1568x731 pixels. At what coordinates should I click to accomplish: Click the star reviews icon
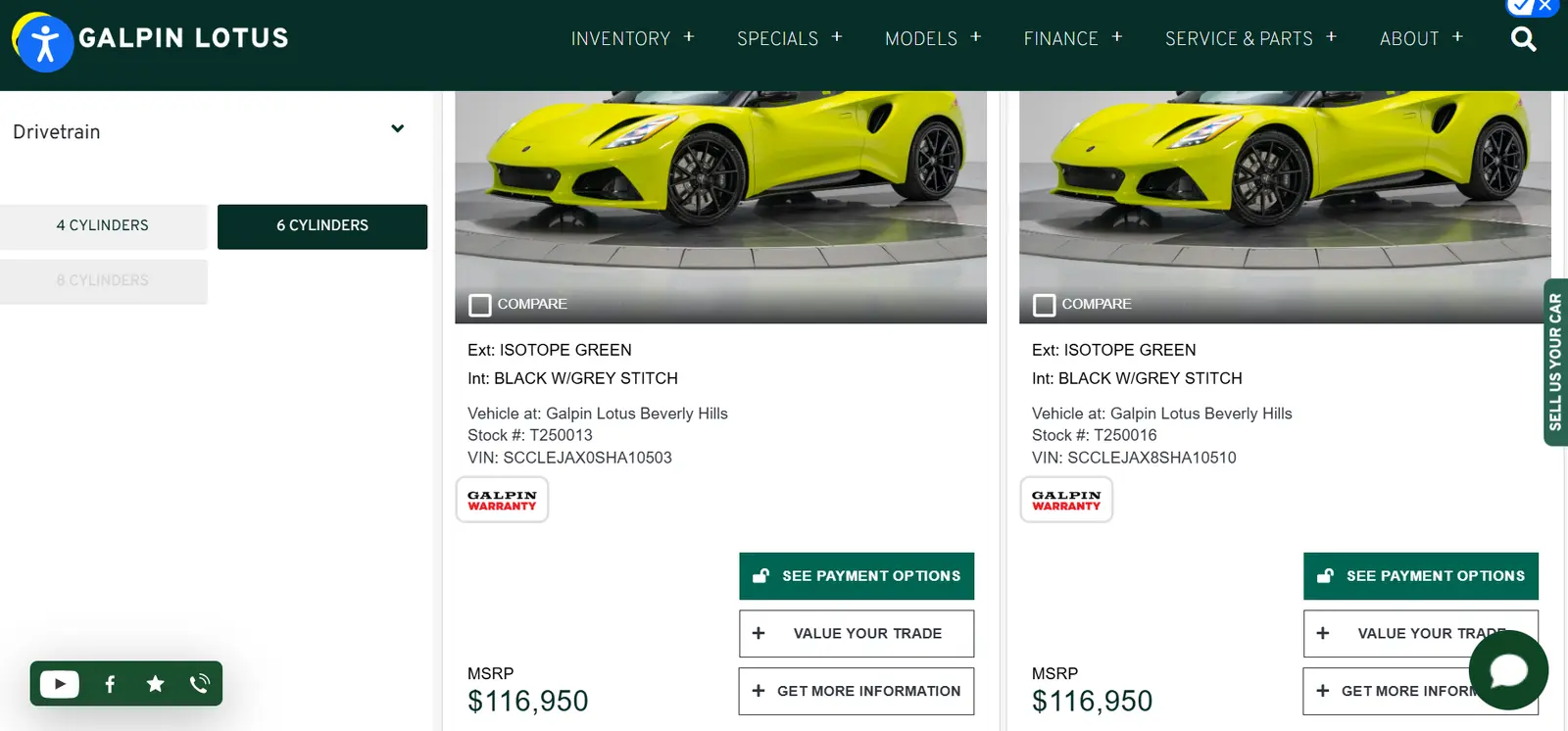[155, 684]
